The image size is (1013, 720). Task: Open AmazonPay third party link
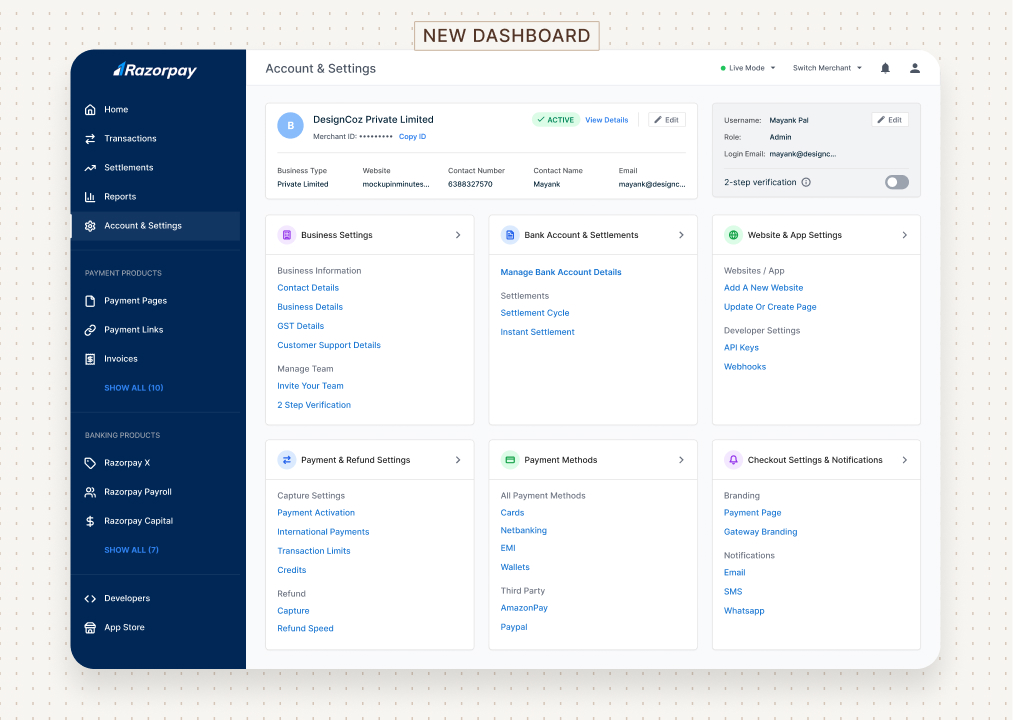[524, 608]
